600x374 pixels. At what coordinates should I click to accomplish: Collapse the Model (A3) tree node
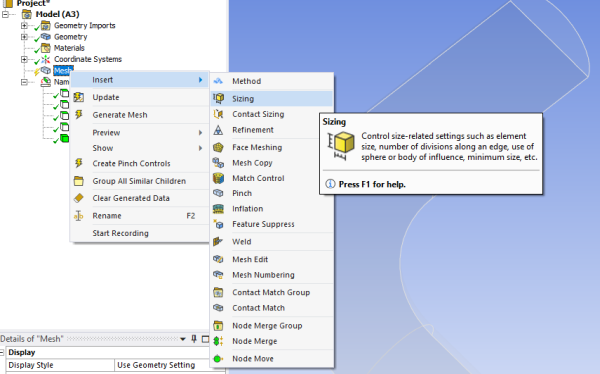point(5,15)
